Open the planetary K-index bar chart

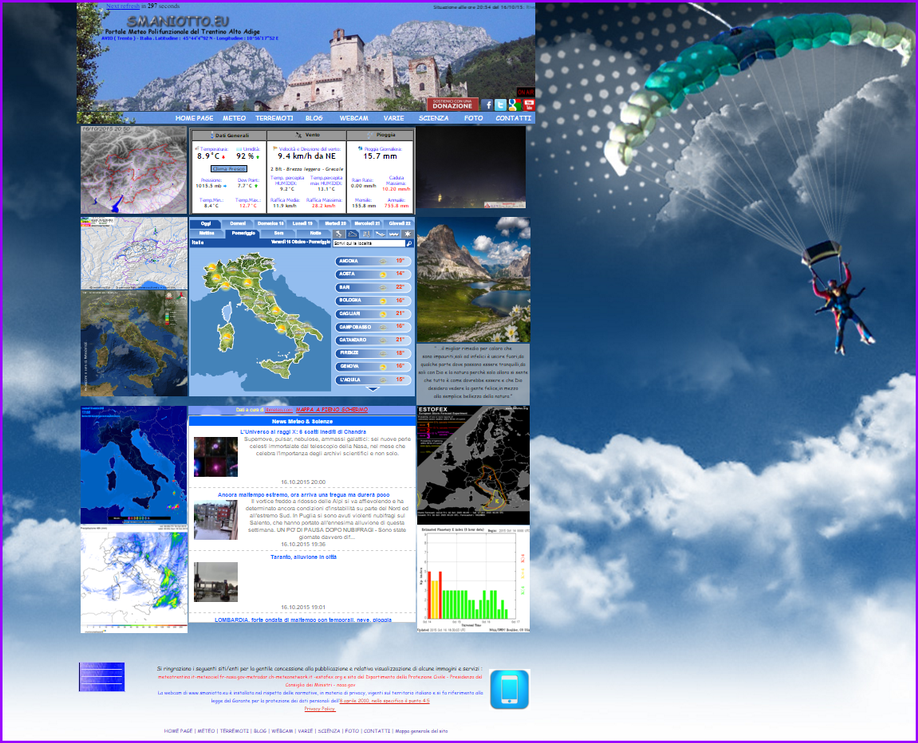473,579
